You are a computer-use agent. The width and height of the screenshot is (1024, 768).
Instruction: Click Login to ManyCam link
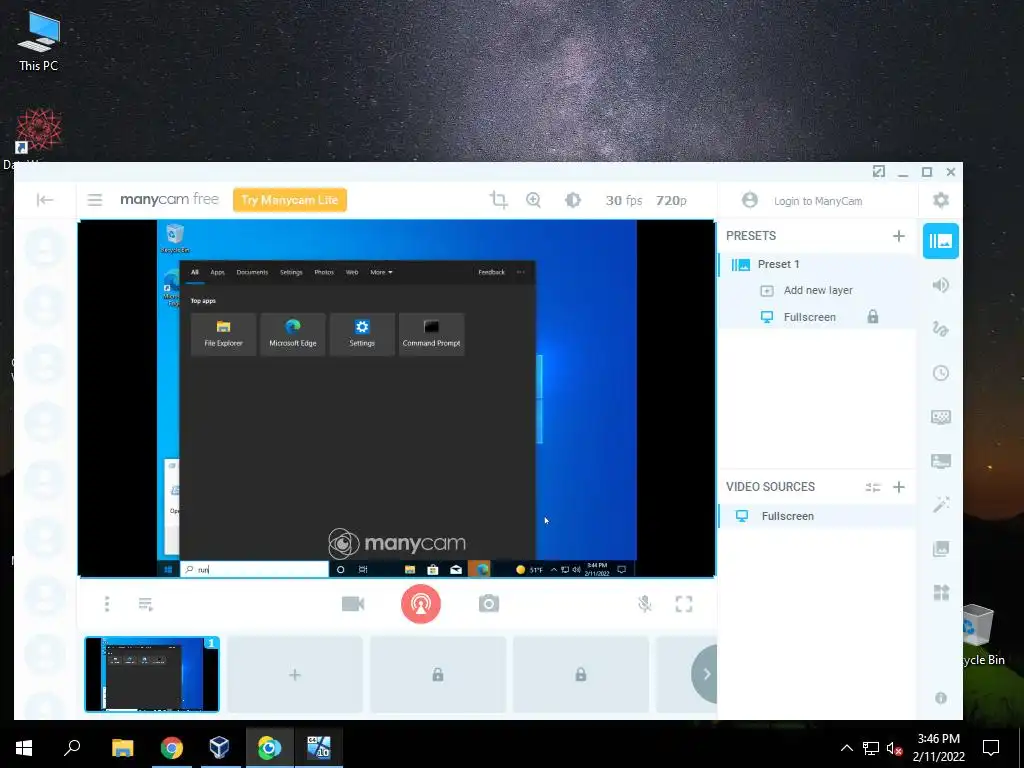click(x=818, y=201)
